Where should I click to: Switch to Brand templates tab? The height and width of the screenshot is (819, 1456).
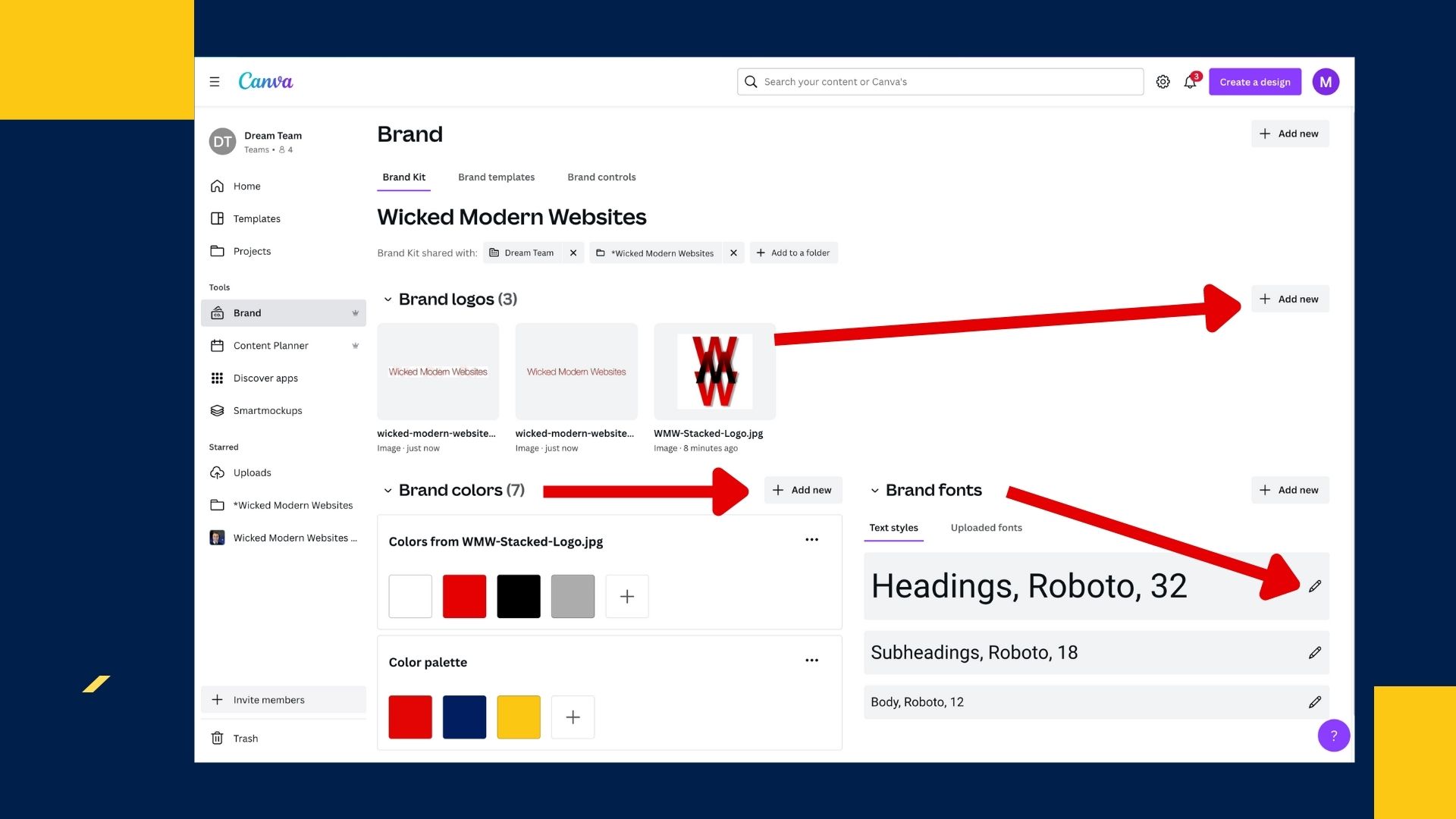[x=496, y=177]
